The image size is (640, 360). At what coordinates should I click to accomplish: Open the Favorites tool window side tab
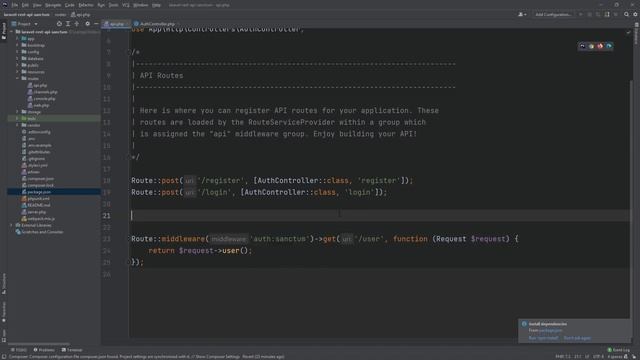coord(4,312)
